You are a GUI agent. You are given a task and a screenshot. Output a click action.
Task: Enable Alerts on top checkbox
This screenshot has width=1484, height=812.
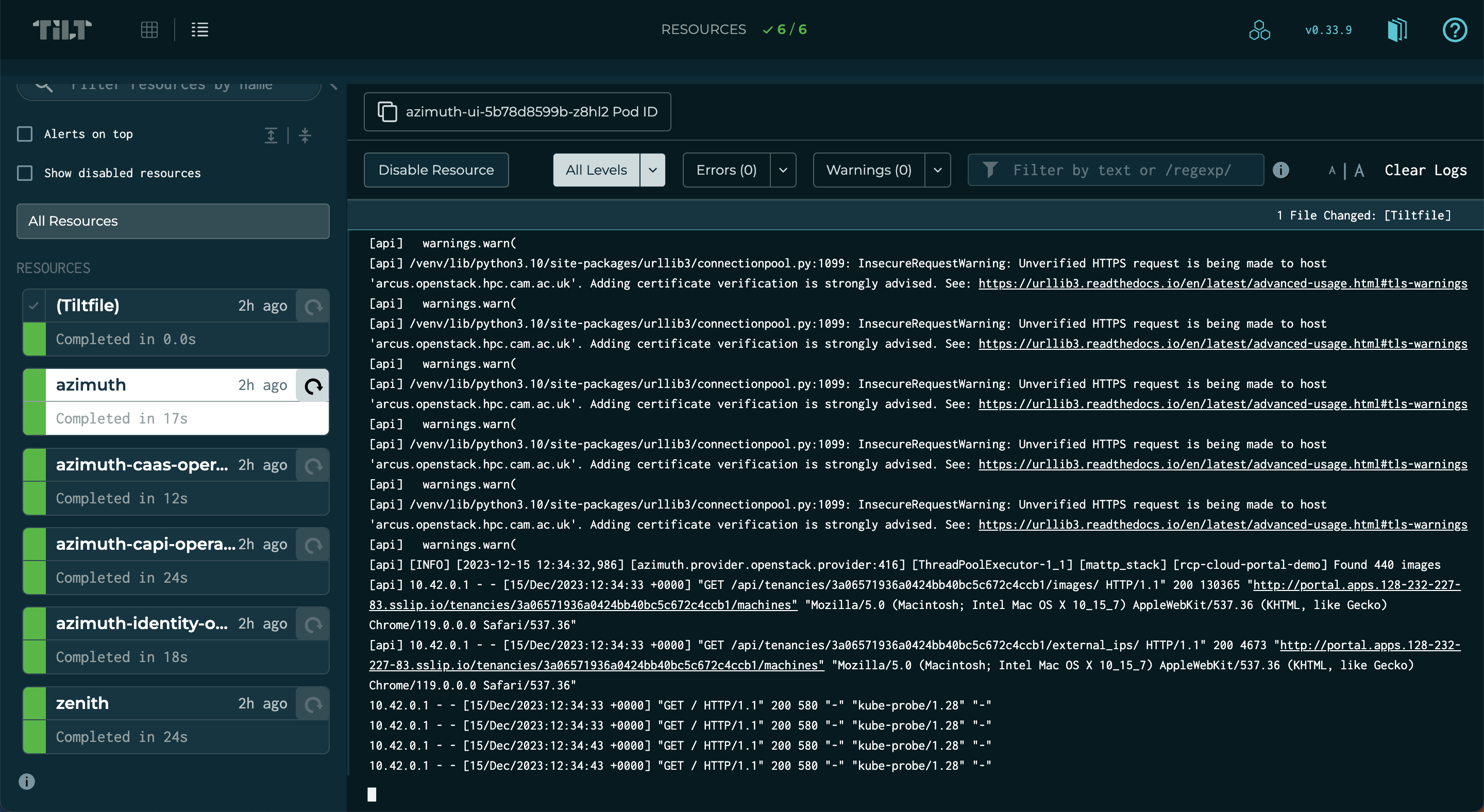click(25, 134)
